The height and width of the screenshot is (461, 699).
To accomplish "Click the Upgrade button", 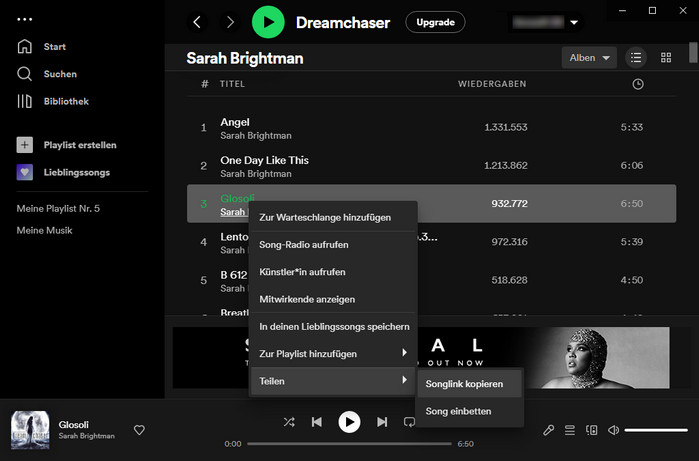I will pos(436,22).
